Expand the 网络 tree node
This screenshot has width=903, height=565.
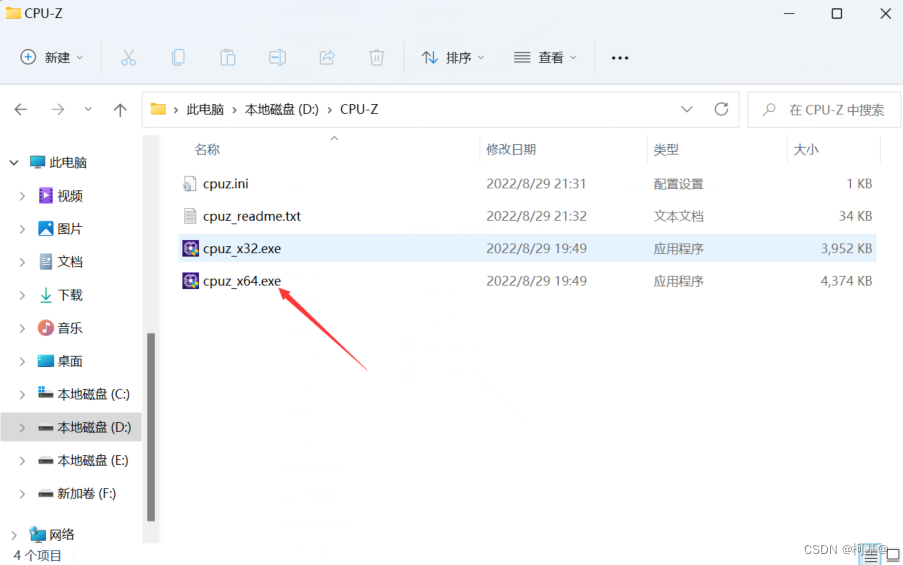(14, 535)
